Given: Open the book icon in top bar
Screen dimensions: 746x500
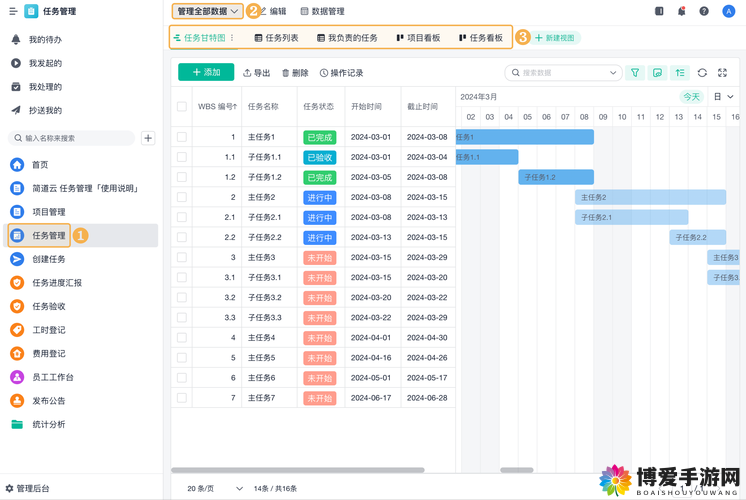Looking at the screenshot, I should pyautogui.click(x=659, y=11).
